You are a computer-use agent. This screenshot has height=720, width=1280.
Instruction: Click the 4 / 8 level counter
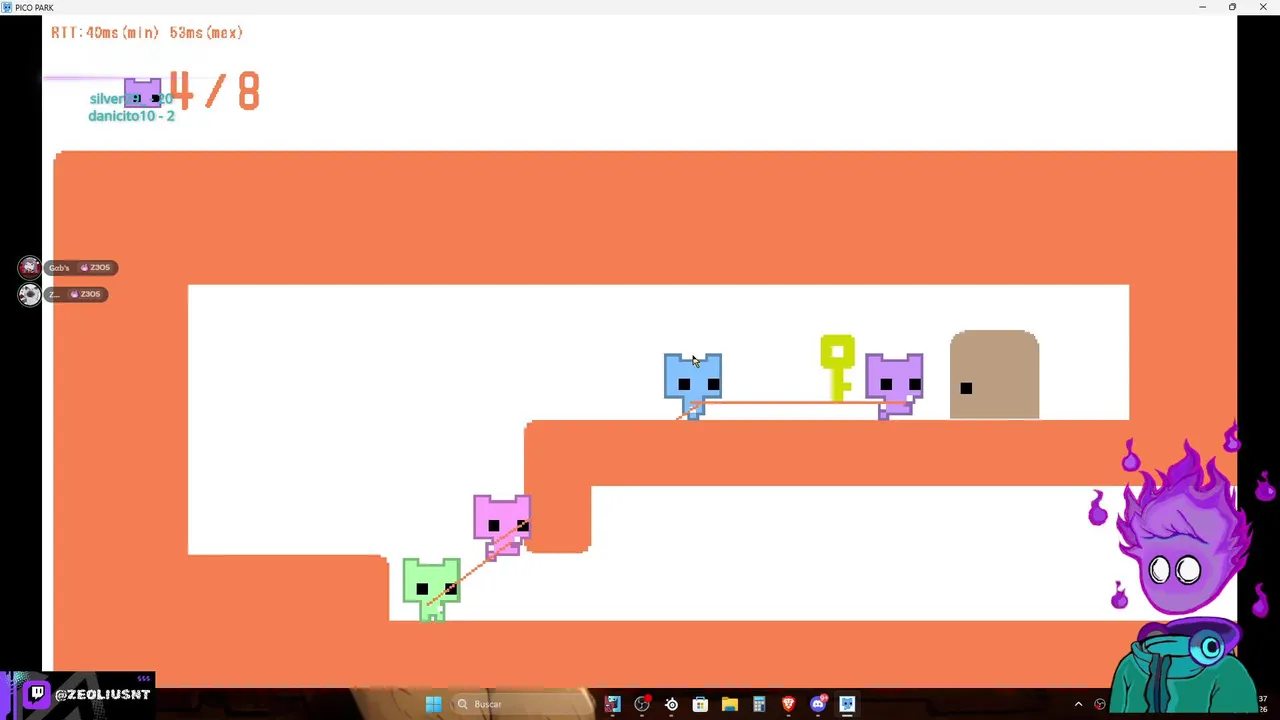pos(215,91)
